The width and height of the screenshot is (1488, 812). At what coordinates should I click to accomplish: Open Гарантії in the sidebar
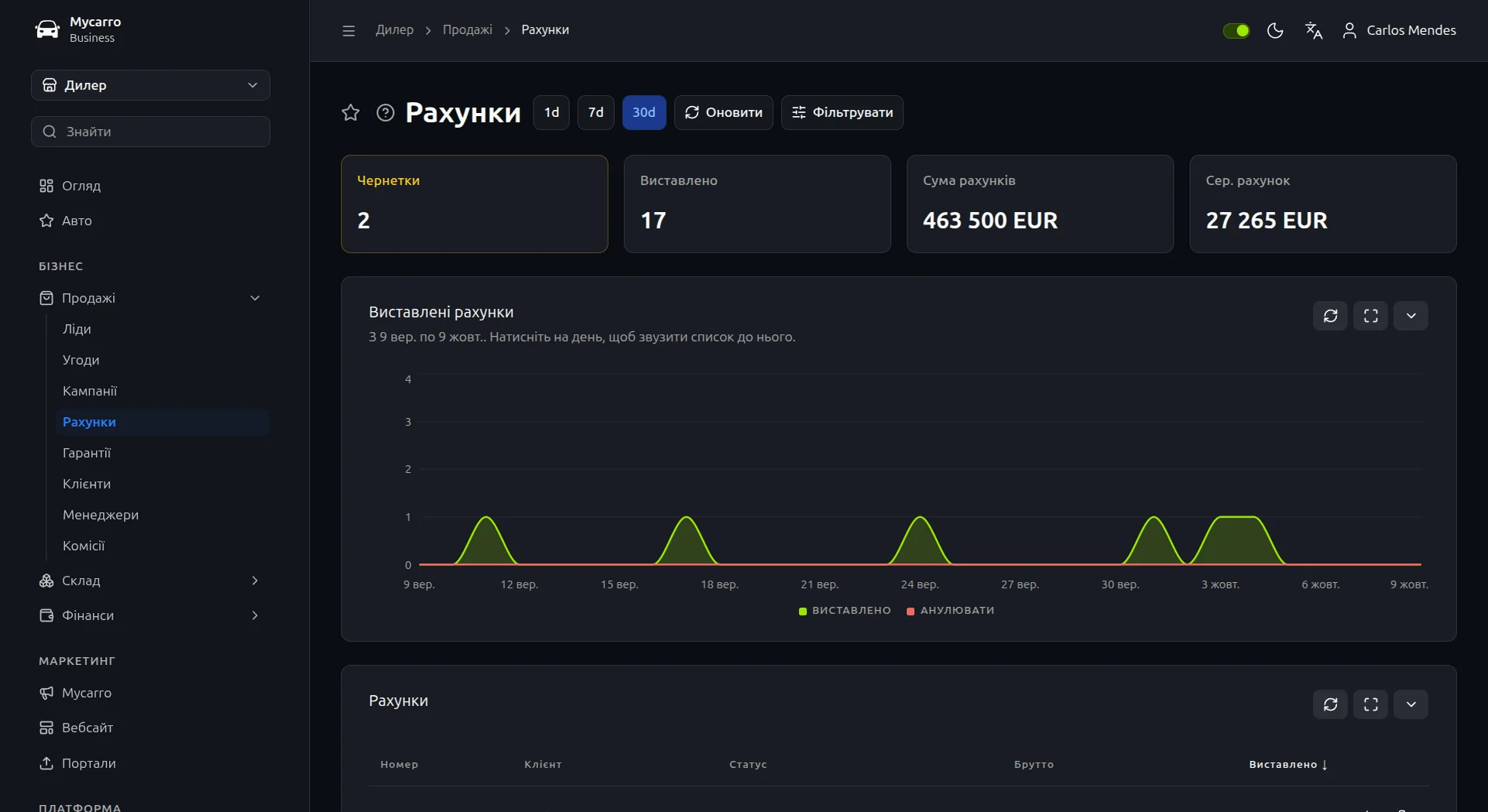(87, 453)
